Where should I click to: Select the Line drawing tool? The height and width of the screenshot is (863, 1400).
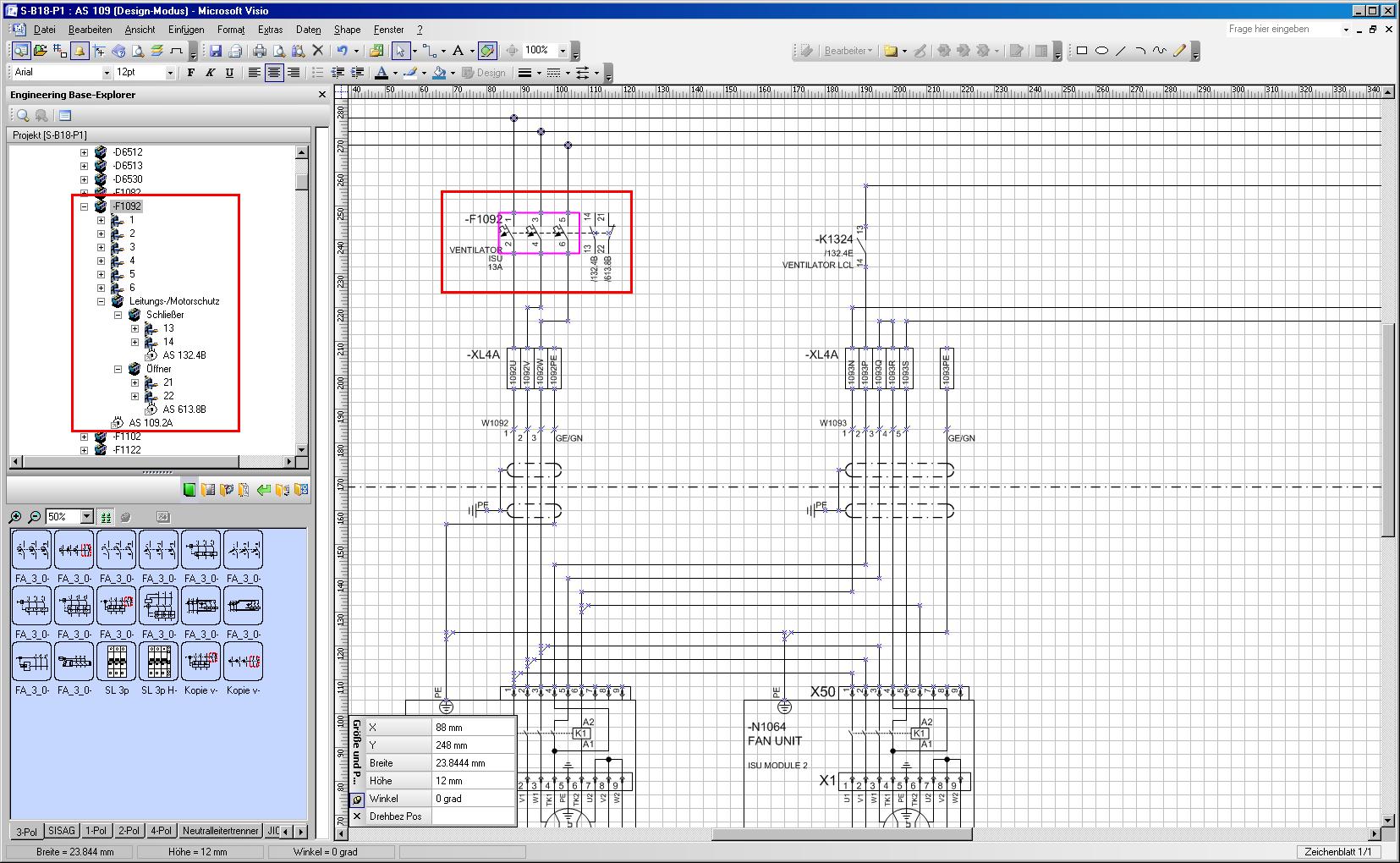(1121, 51)
